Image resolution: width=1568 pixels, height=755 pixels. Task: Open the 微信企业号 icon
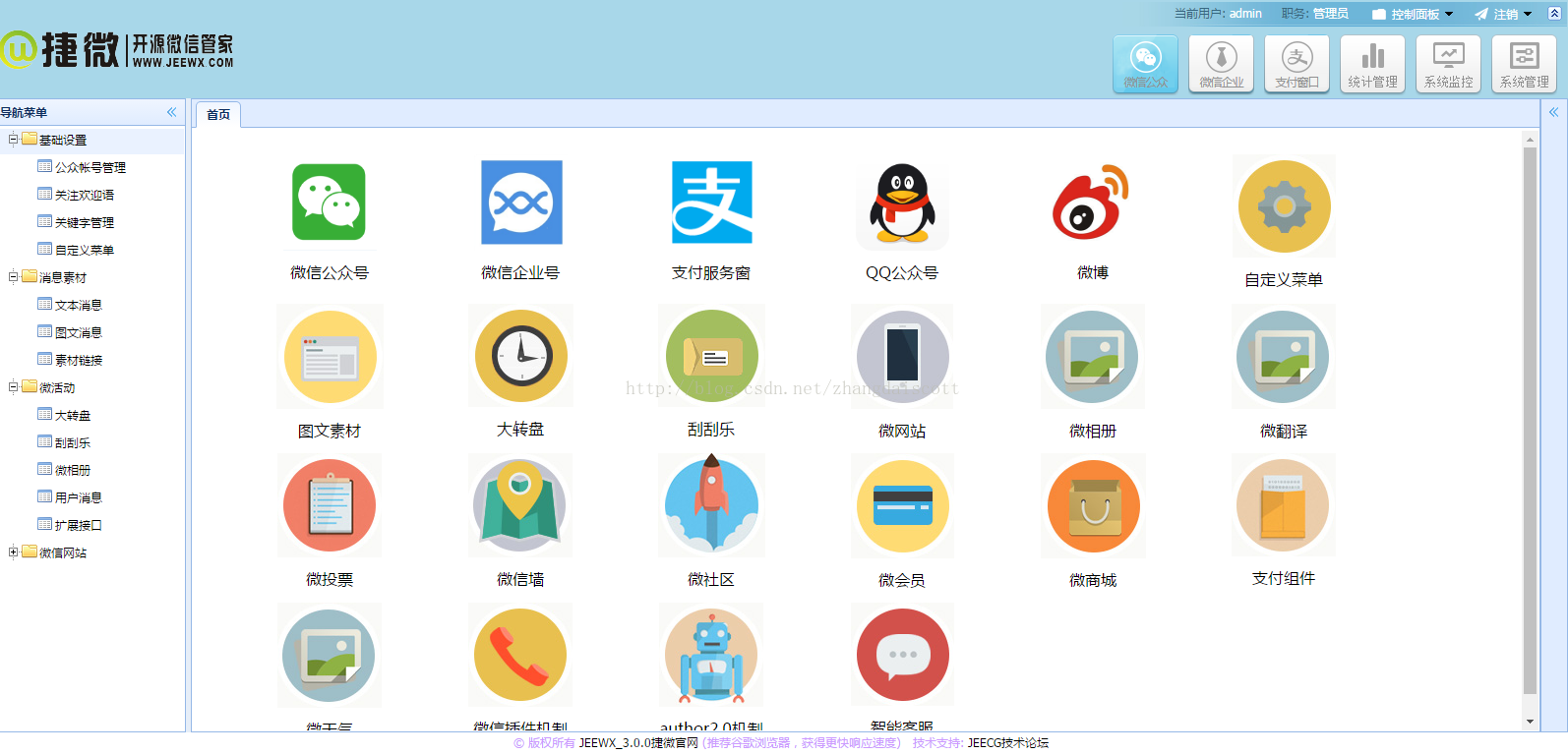(521, 203)
